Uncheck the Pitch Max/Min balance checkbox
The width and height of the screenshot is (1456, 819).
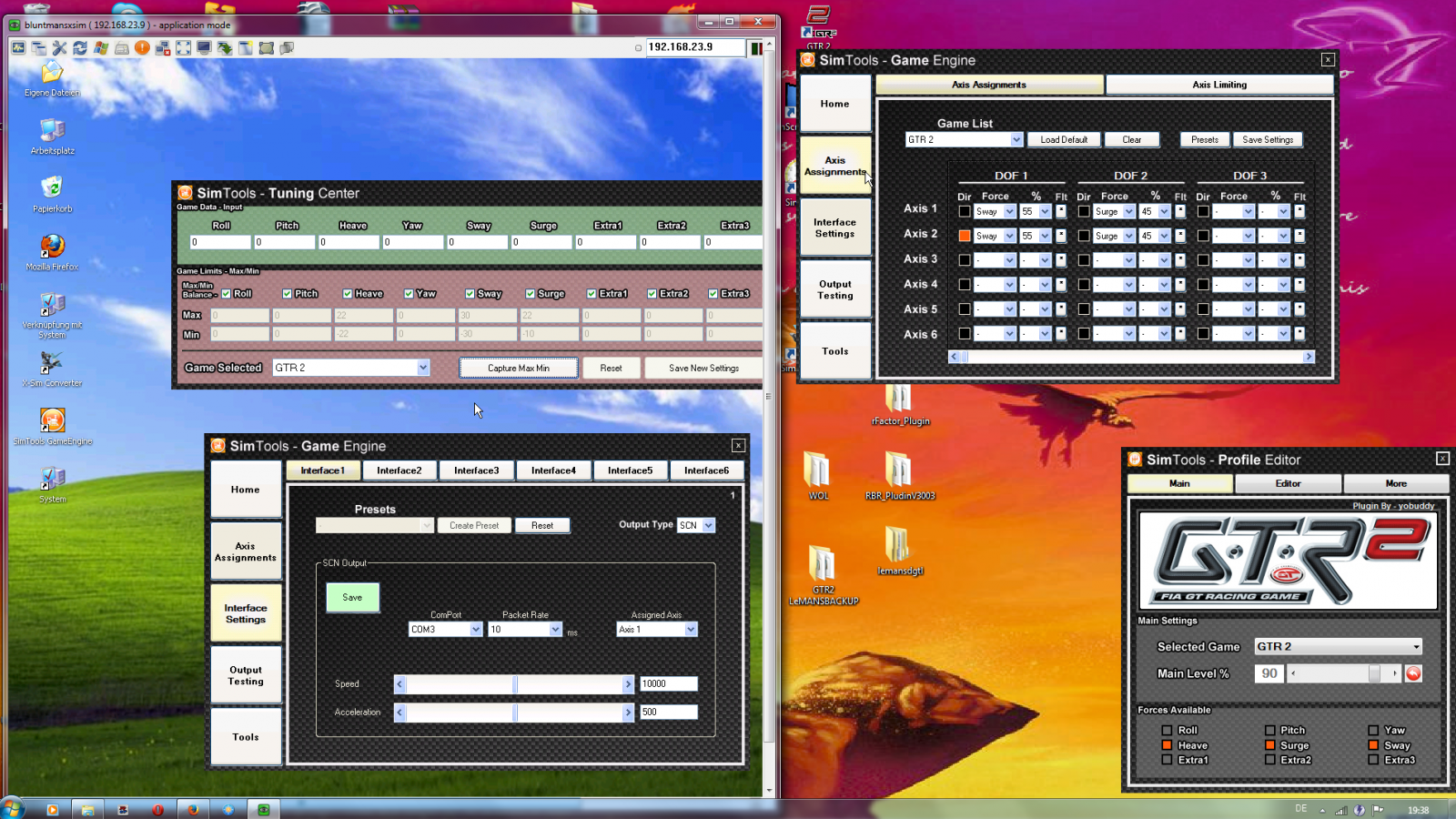pyautogui.click(x=288, y=294)
